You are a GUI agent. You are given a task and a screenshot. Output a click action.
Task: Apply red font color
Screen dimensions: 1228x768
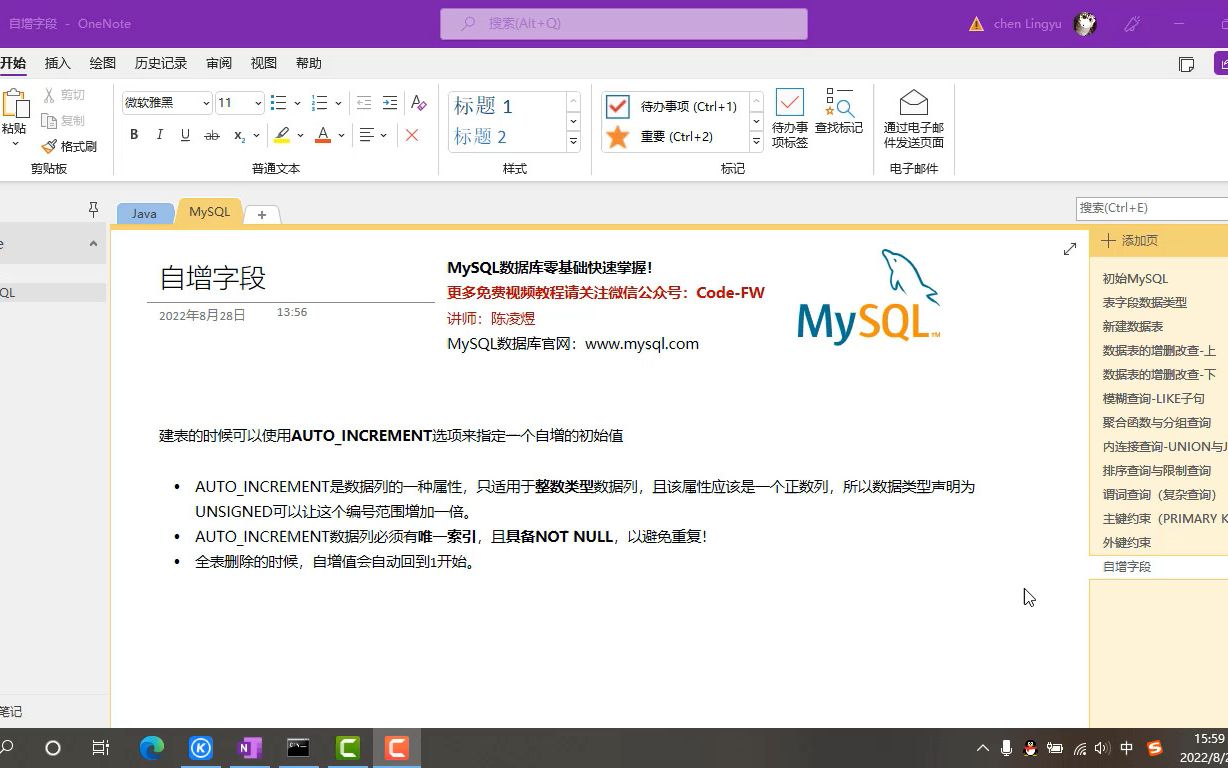(x=323, y=135)
